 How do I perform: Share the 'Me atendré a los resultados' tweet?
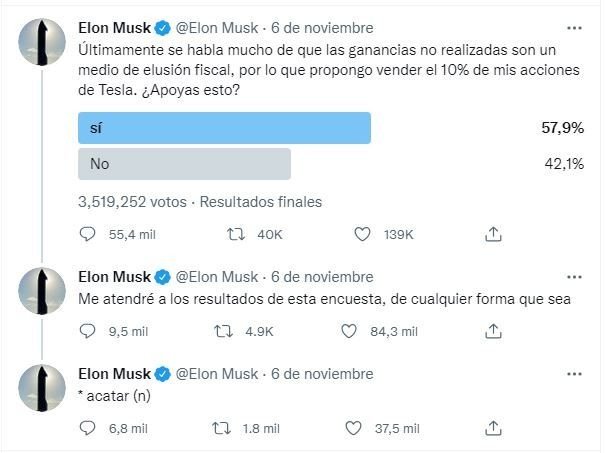[x=493, y=331]
